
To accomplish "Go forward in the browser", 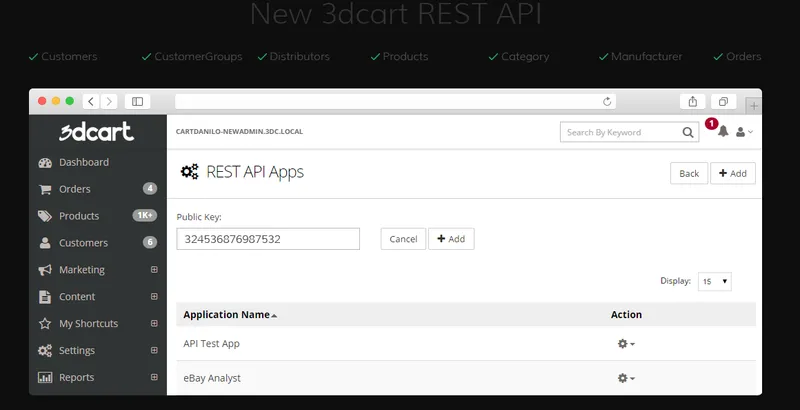I will pyautogui.click(x=109, y=101).
